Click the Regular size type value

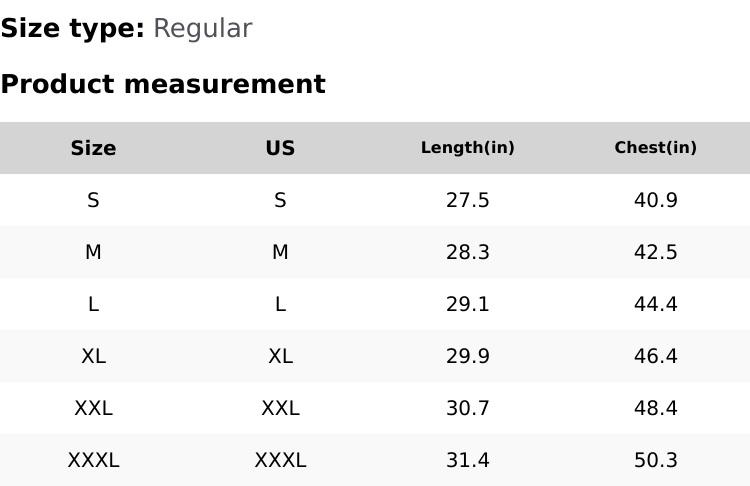click(202, 28)
